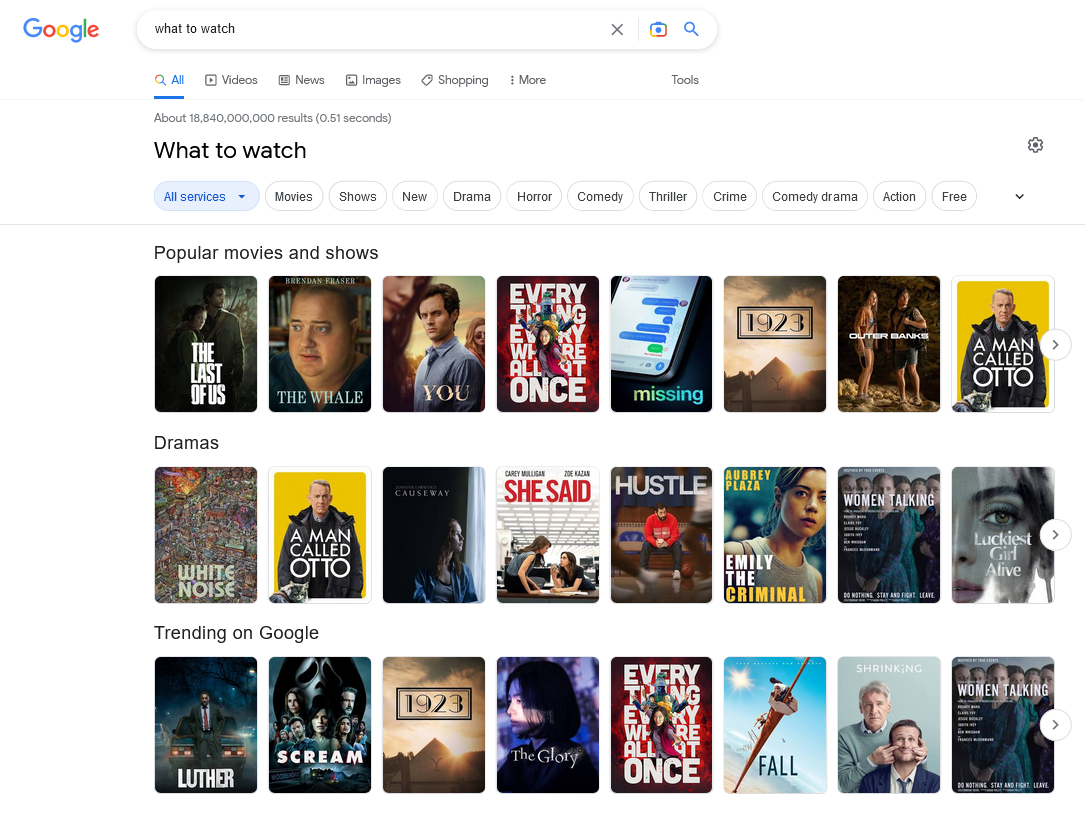The image size is (1085, 815).
Task: Open the Luckiest Girl Alive poster
Action: pyautogui.click(x=1003, y=535)
